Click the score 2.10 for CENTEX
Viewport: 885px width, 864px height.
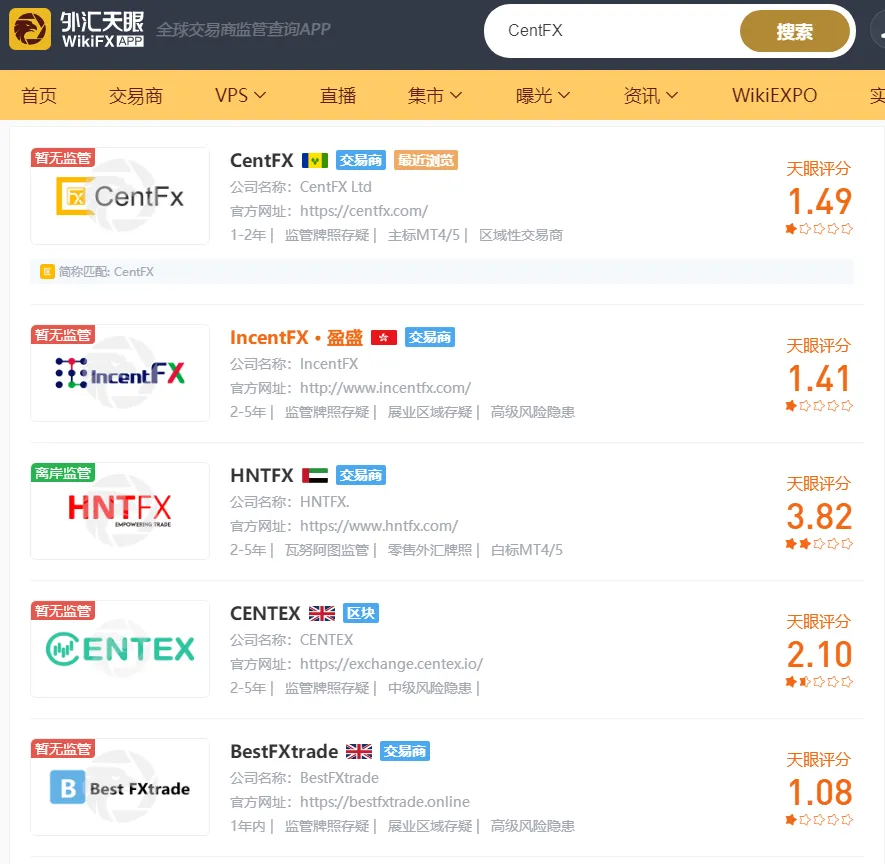(819, 655)
